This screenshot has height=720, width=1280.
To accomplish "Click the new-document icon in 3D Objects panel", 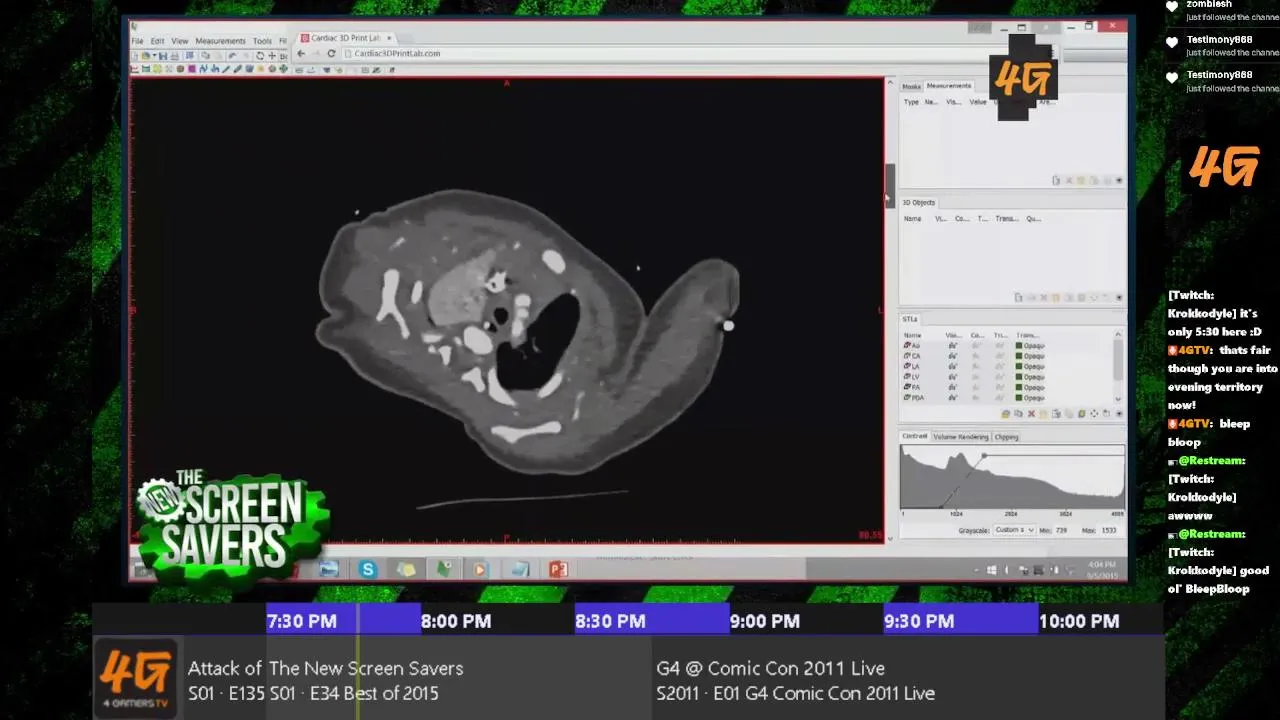I will [1019, 298].
